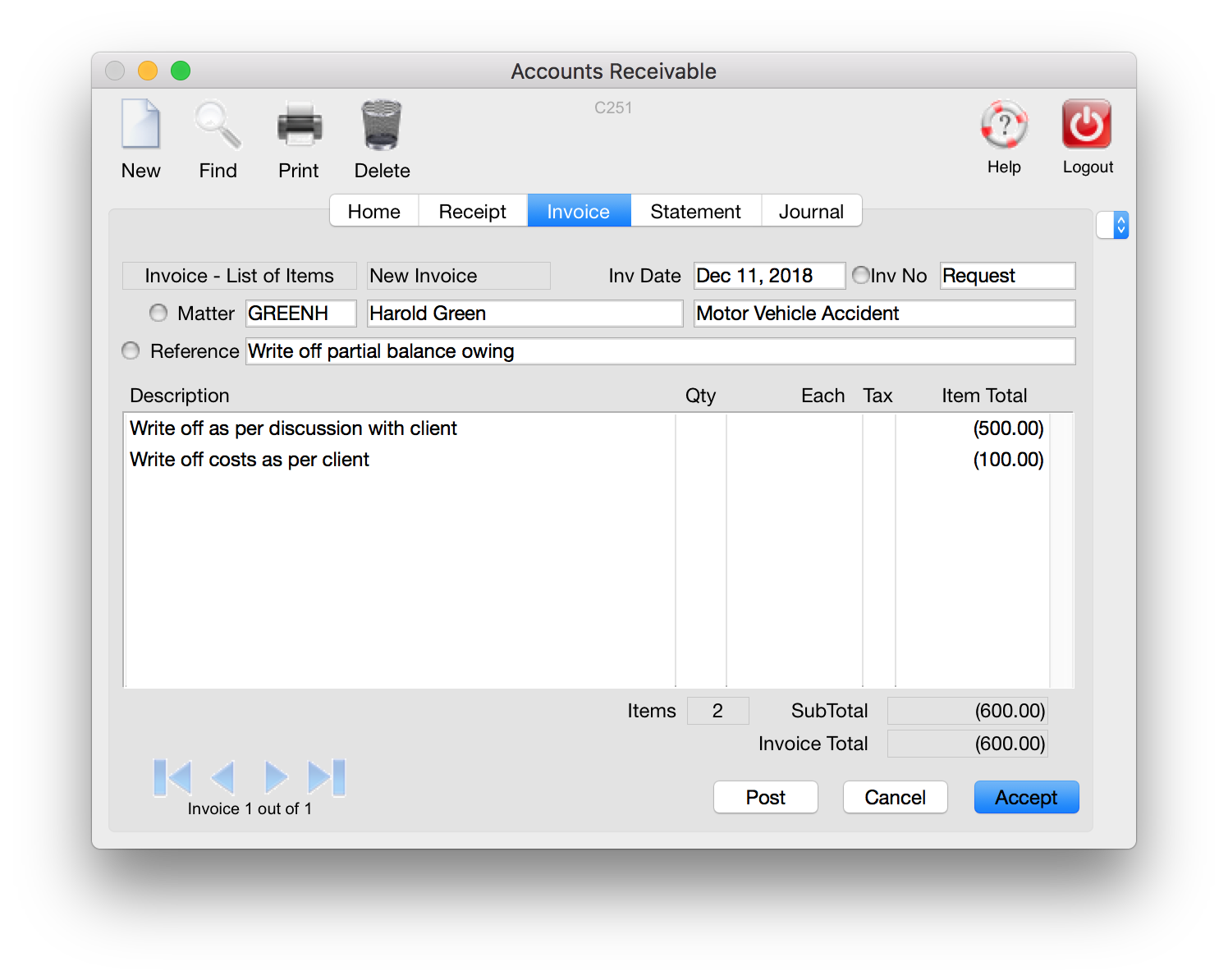Click the yellow minimize window button
The width and height of the screenshot is (1228, 980).
(x=148, y=71)
